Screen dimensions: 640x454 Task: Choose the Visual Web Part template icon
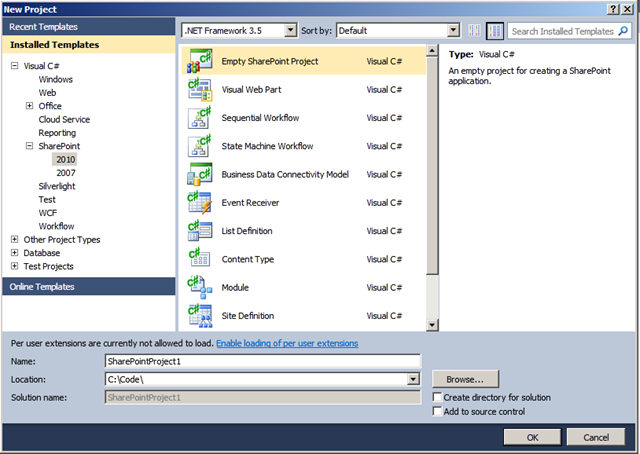click(x=200, y=89)
